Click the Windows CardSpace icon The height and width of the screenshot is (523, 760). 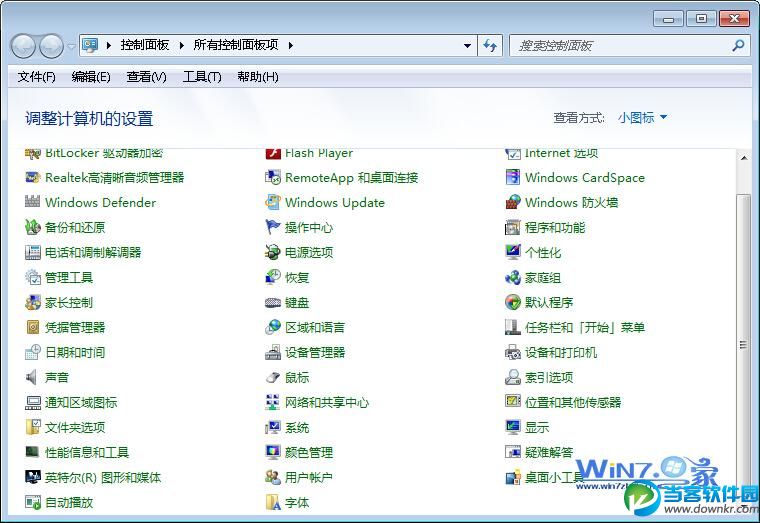513,177
